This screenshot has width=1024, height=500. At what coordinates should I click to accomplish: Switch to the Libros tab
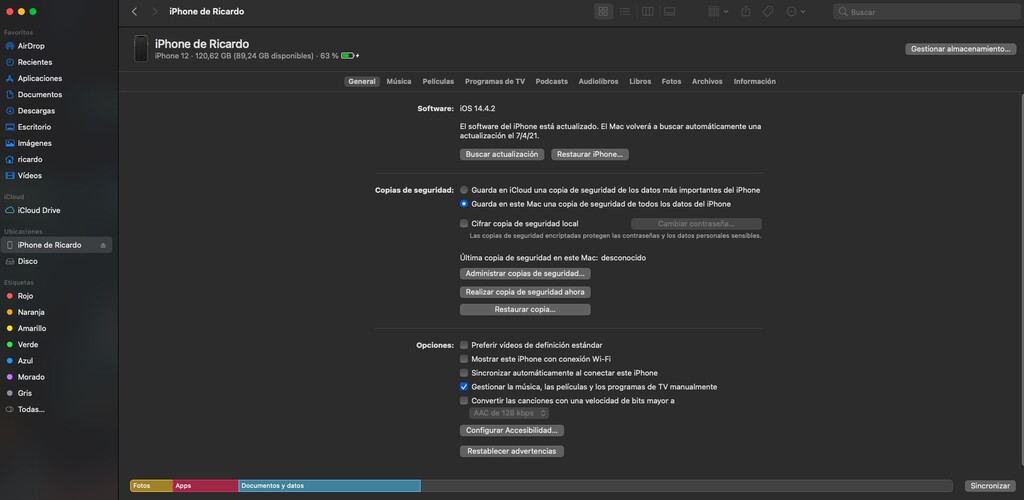click(x=640, y=82)
